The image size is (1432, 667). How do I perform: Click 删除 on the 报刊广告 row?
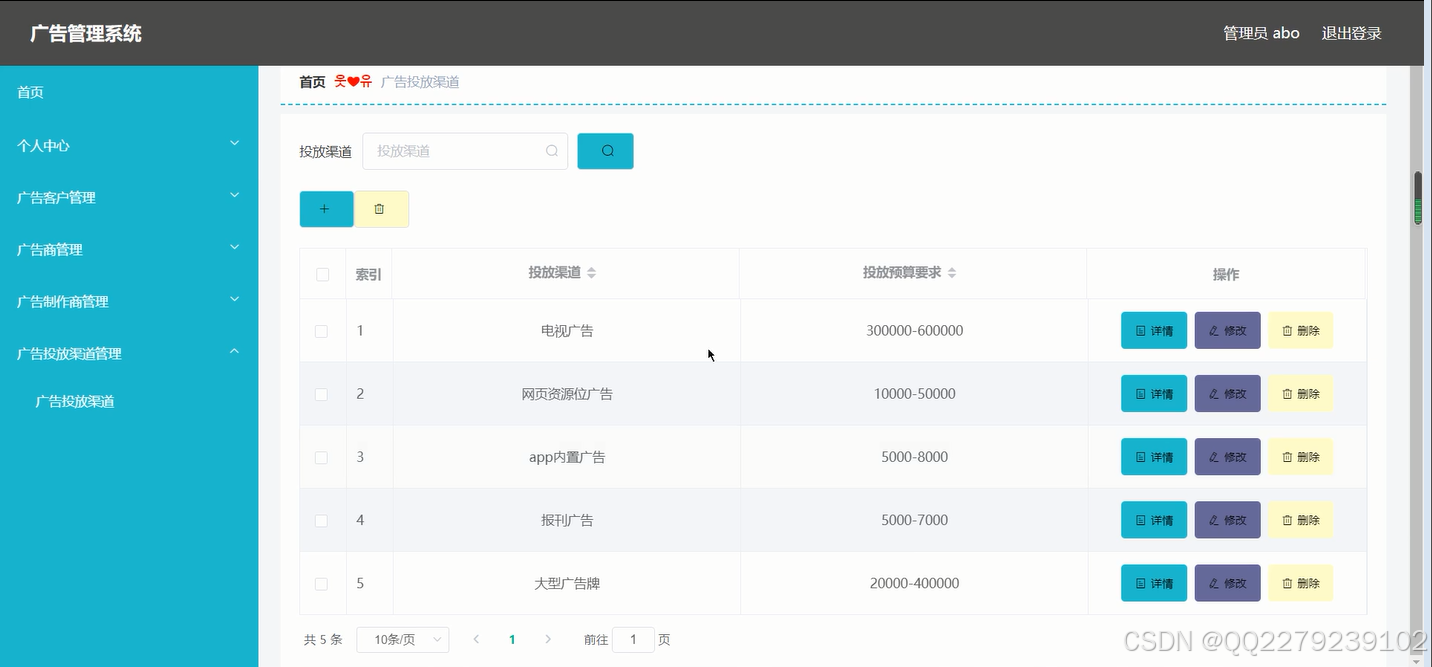coord(1300,519)
